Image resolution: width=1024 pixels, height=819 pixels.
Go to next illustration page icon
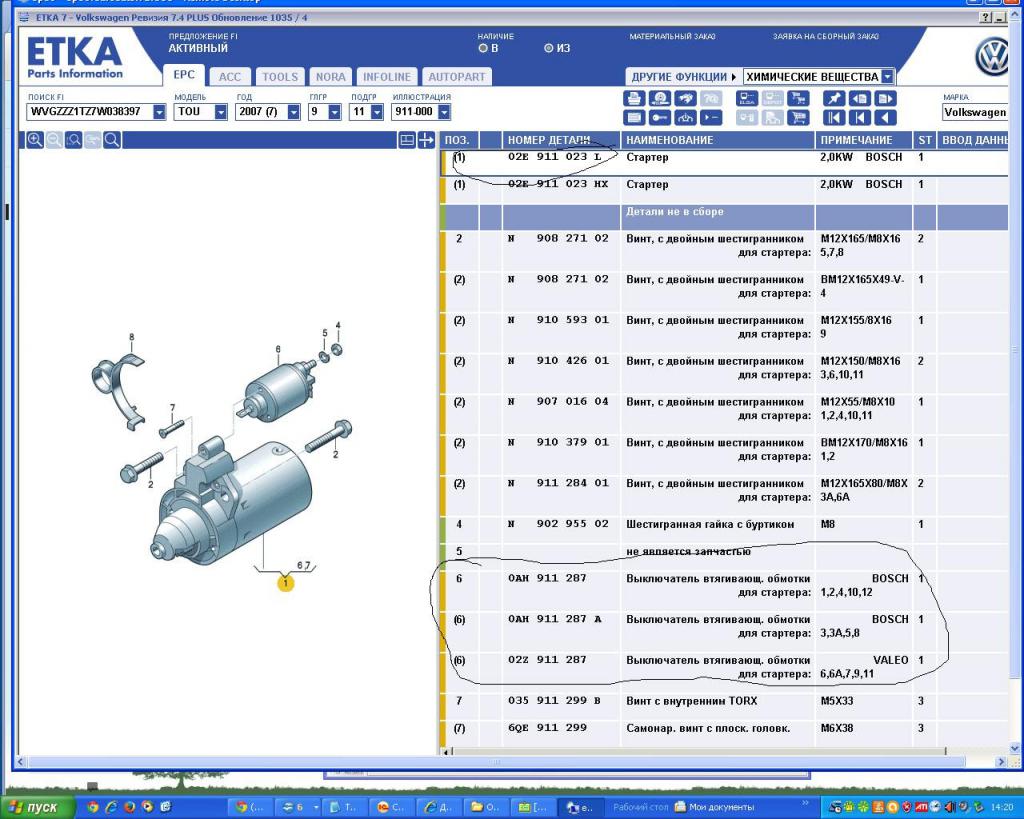885,99
